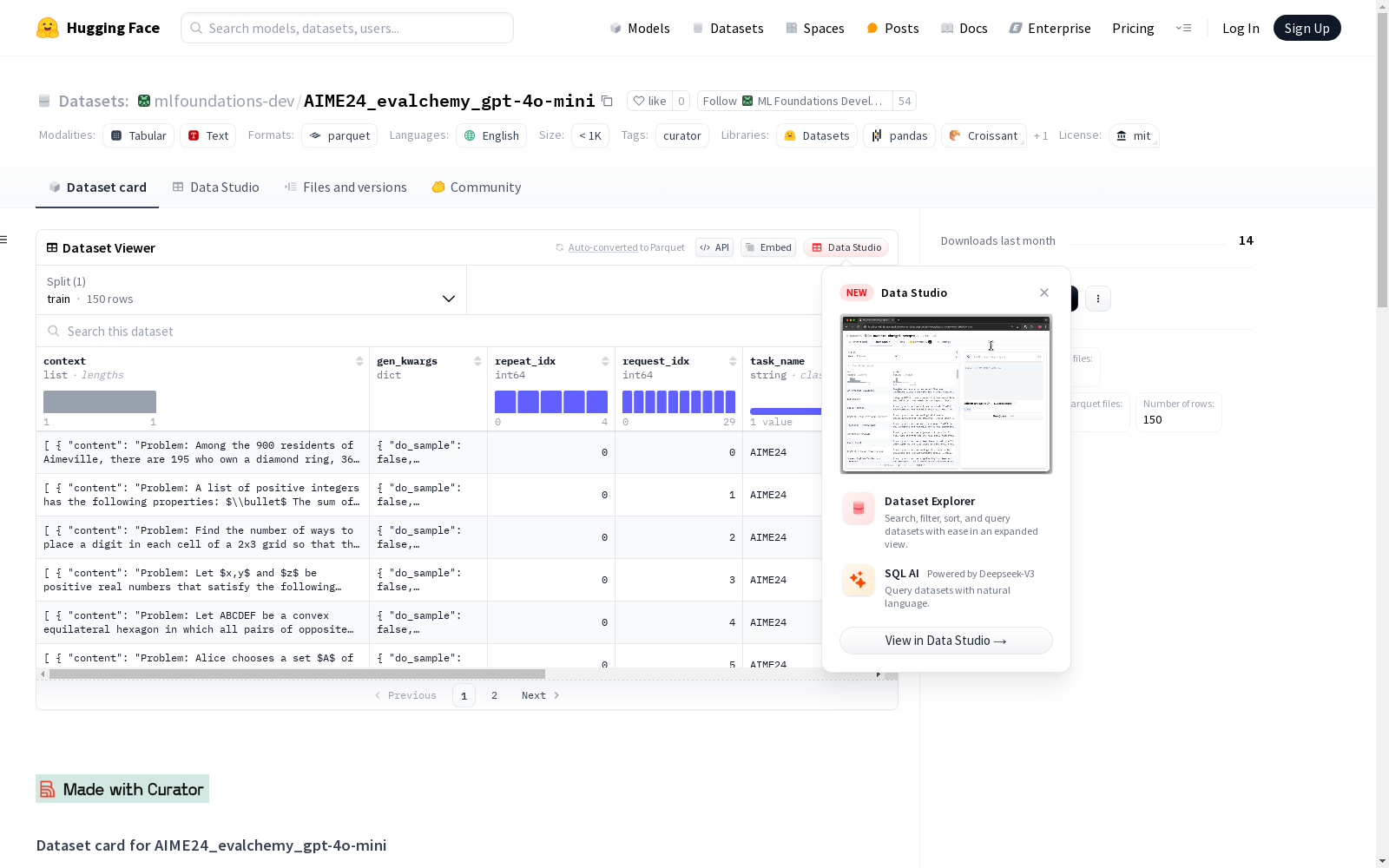Open the Community tab
Image resolution: width=1389 pixels, height=868 pixels.
pos(477,187)
